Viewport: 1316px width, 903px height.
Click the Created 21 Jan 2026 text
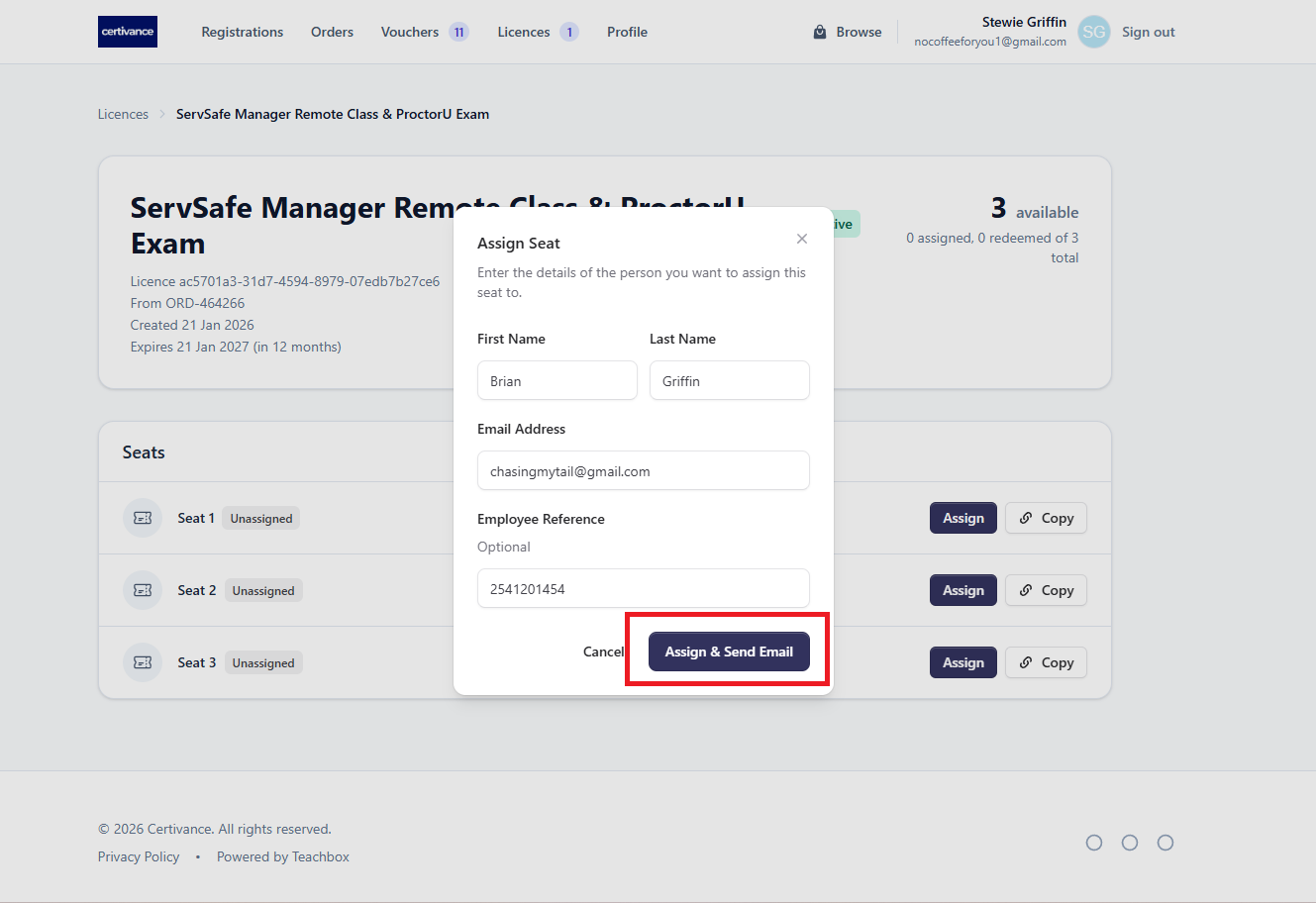click(192, 325)
